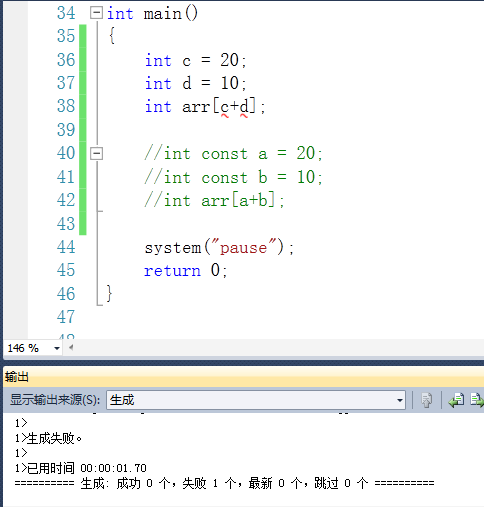Viewport: 484px width, 507px height.
Task: Place cursor on the int arr[c+d] line
Action: click(x=205, y=107)
